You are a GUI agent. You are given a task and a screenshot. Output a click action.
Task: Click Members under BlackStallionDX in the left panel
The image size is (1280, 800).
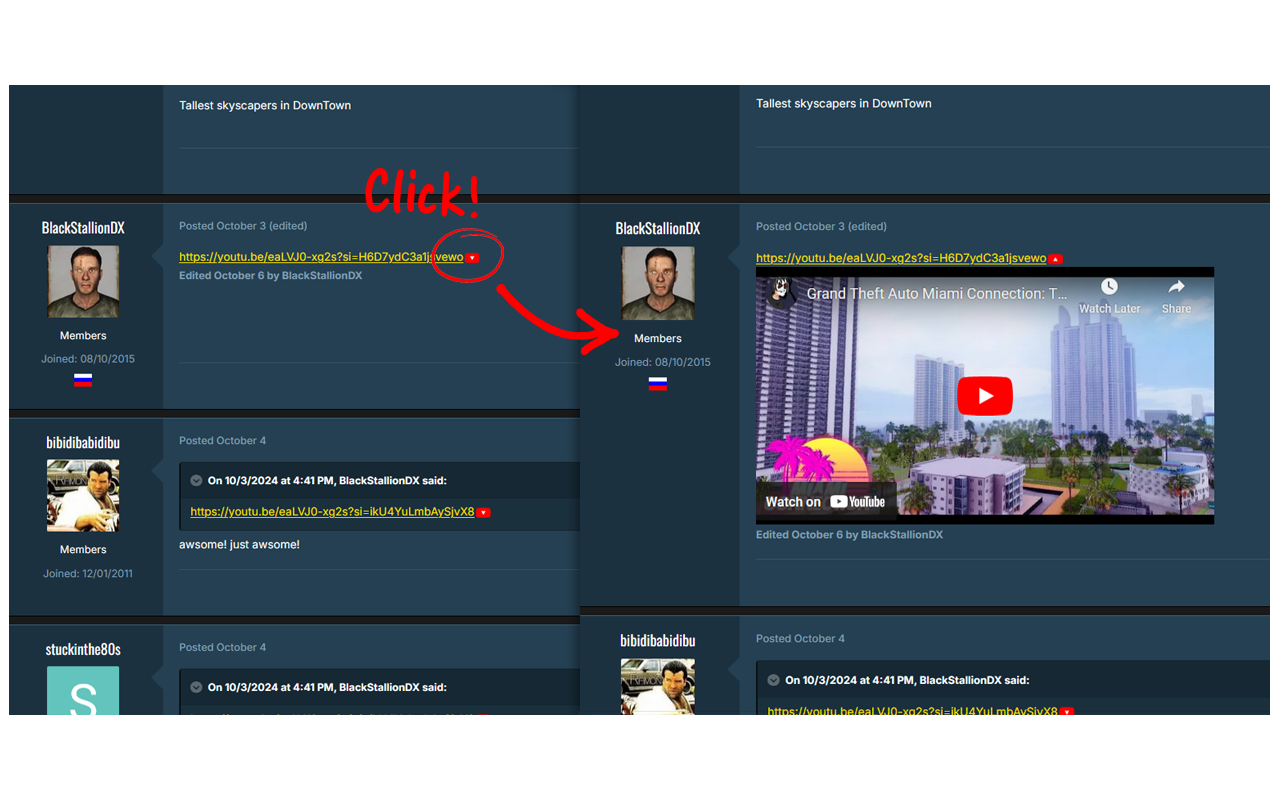point(83,336)
